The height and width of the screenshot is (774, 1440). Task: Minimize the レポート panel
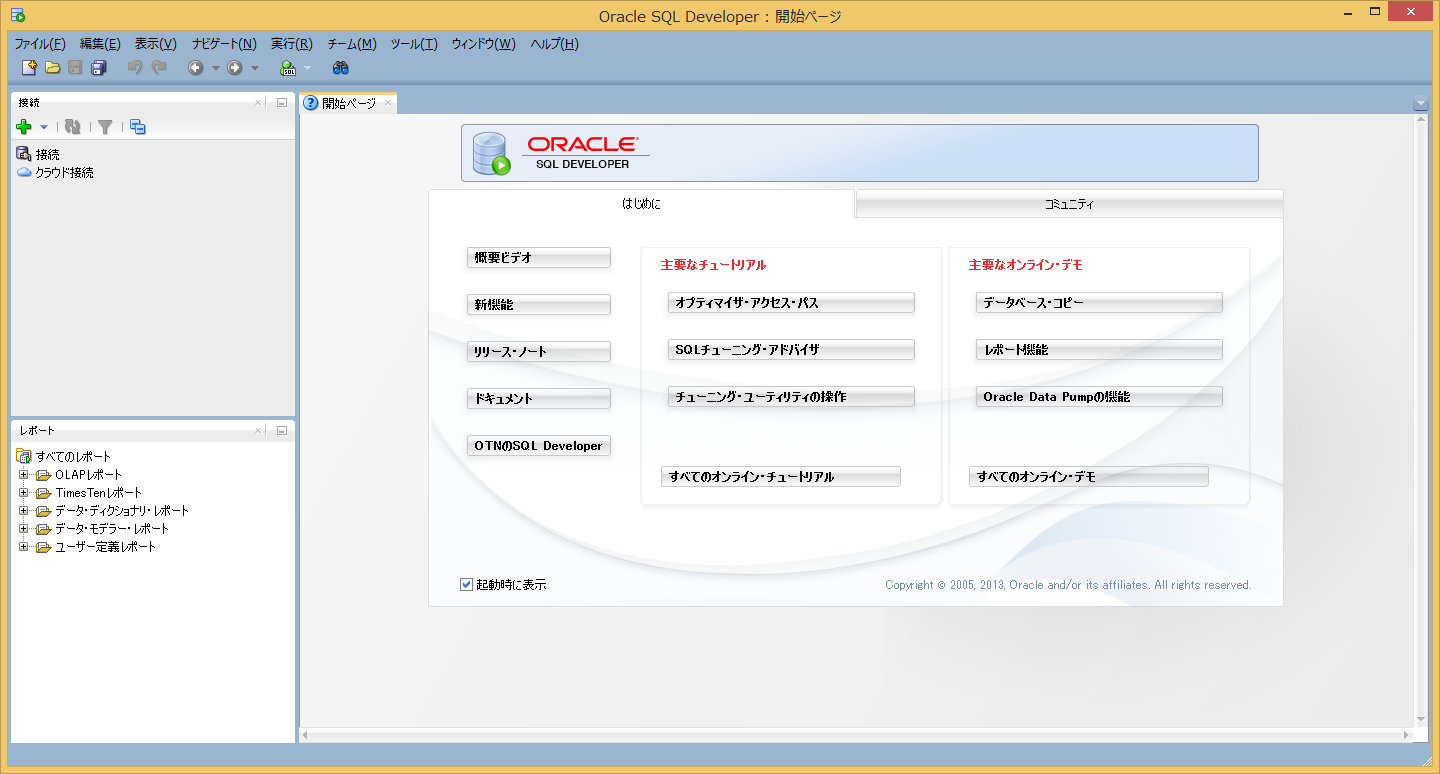(x=282, y=430)
